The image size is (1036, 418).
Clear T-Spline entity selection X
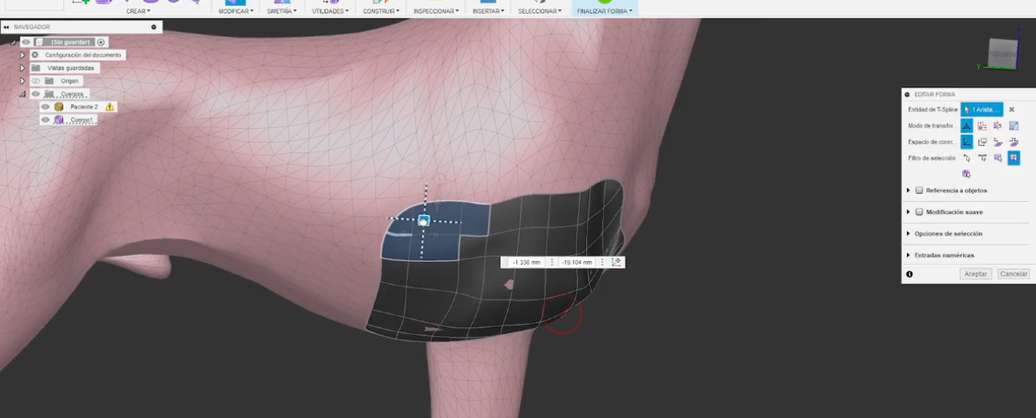point(1012,110)
